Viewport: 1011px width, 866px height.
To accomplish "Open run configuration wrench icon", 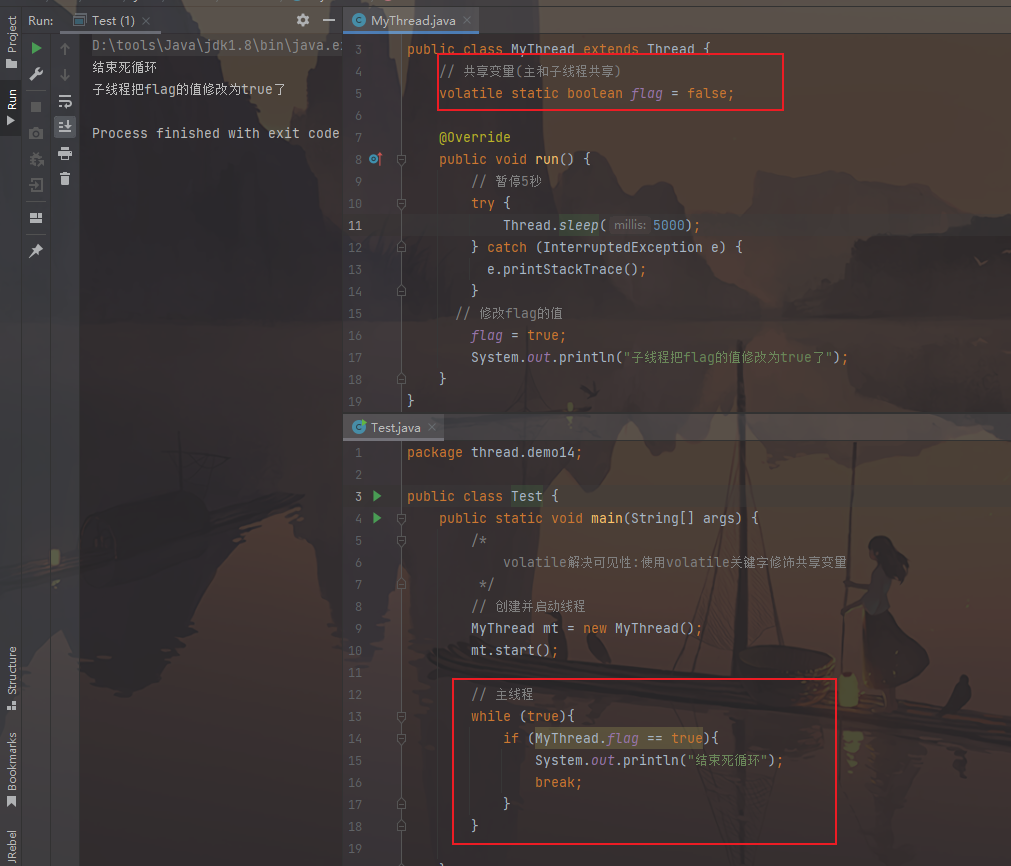I will (36, 75).
